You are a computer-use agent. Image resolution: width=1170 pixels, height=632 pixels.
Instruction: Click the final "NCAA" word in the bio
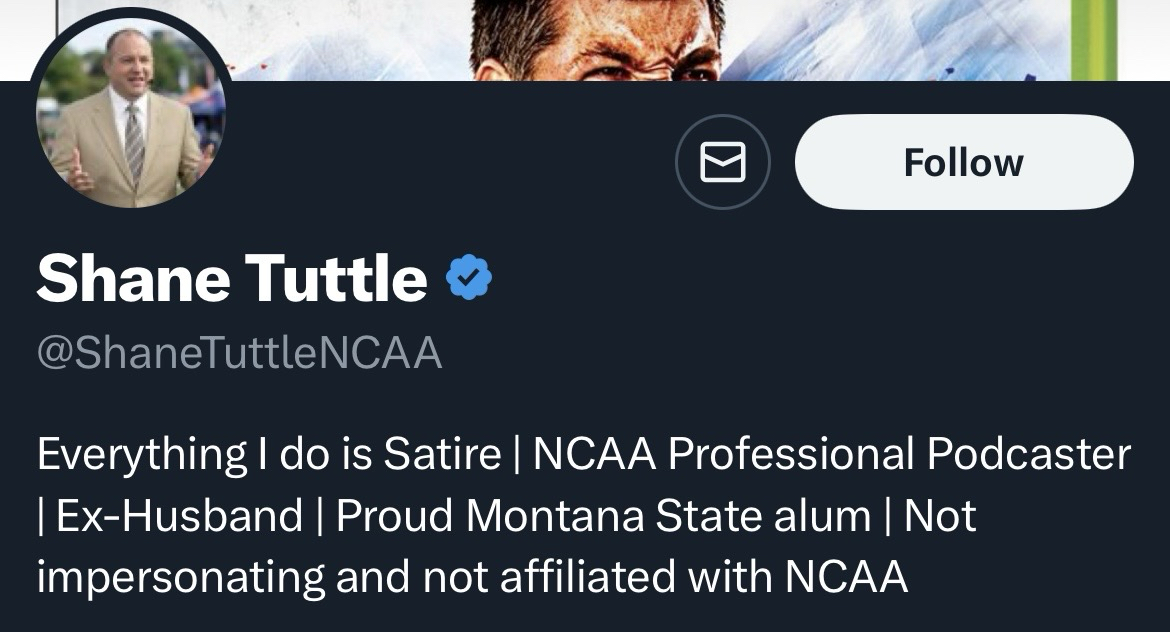(846, 577)
